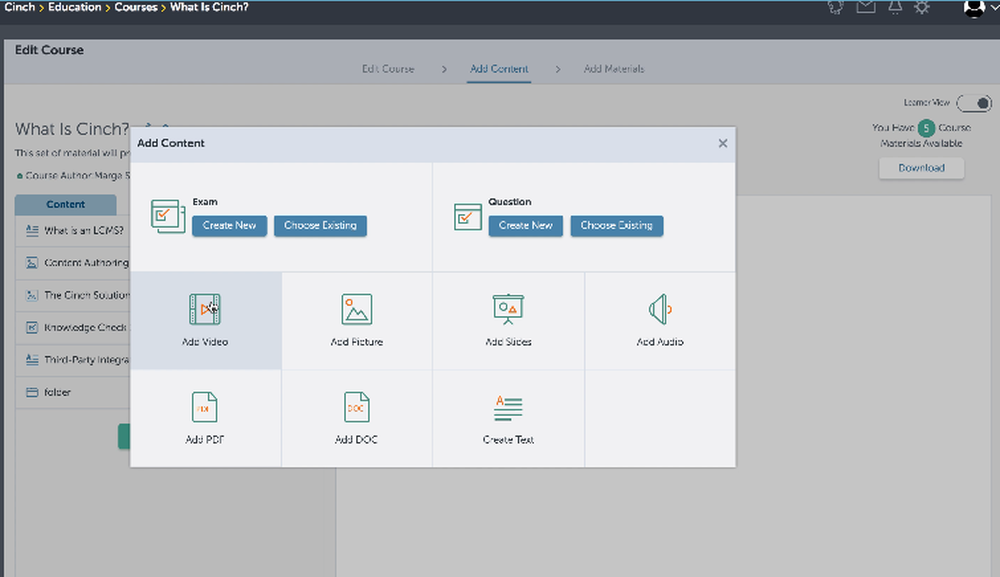This screenshot has width=1000, height=577.
Task: Choose the Add Slides icon
Action: coord(508,309)
